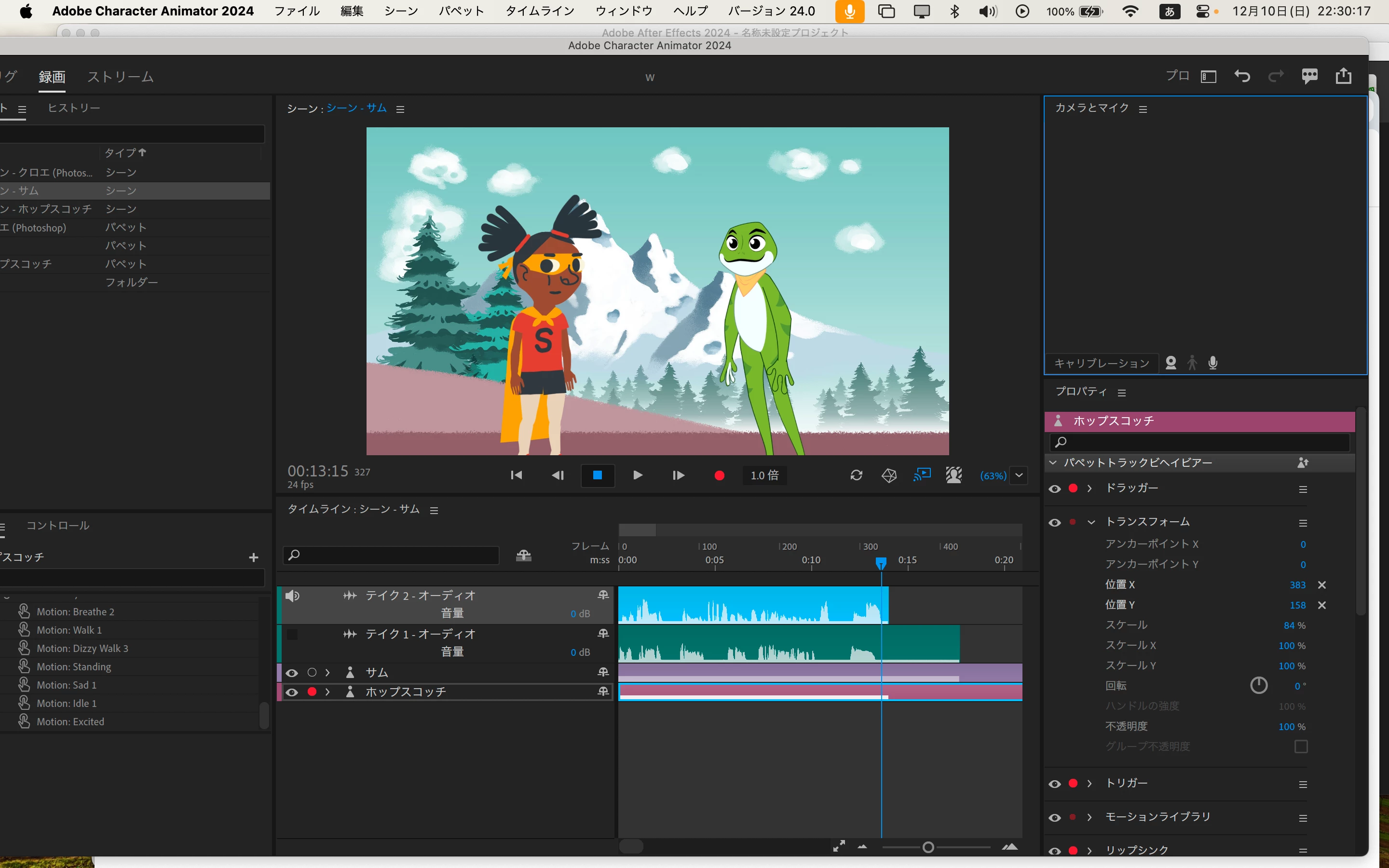
Task: Expand the トリガー behavior section
Action: (x=1089, y=784)
